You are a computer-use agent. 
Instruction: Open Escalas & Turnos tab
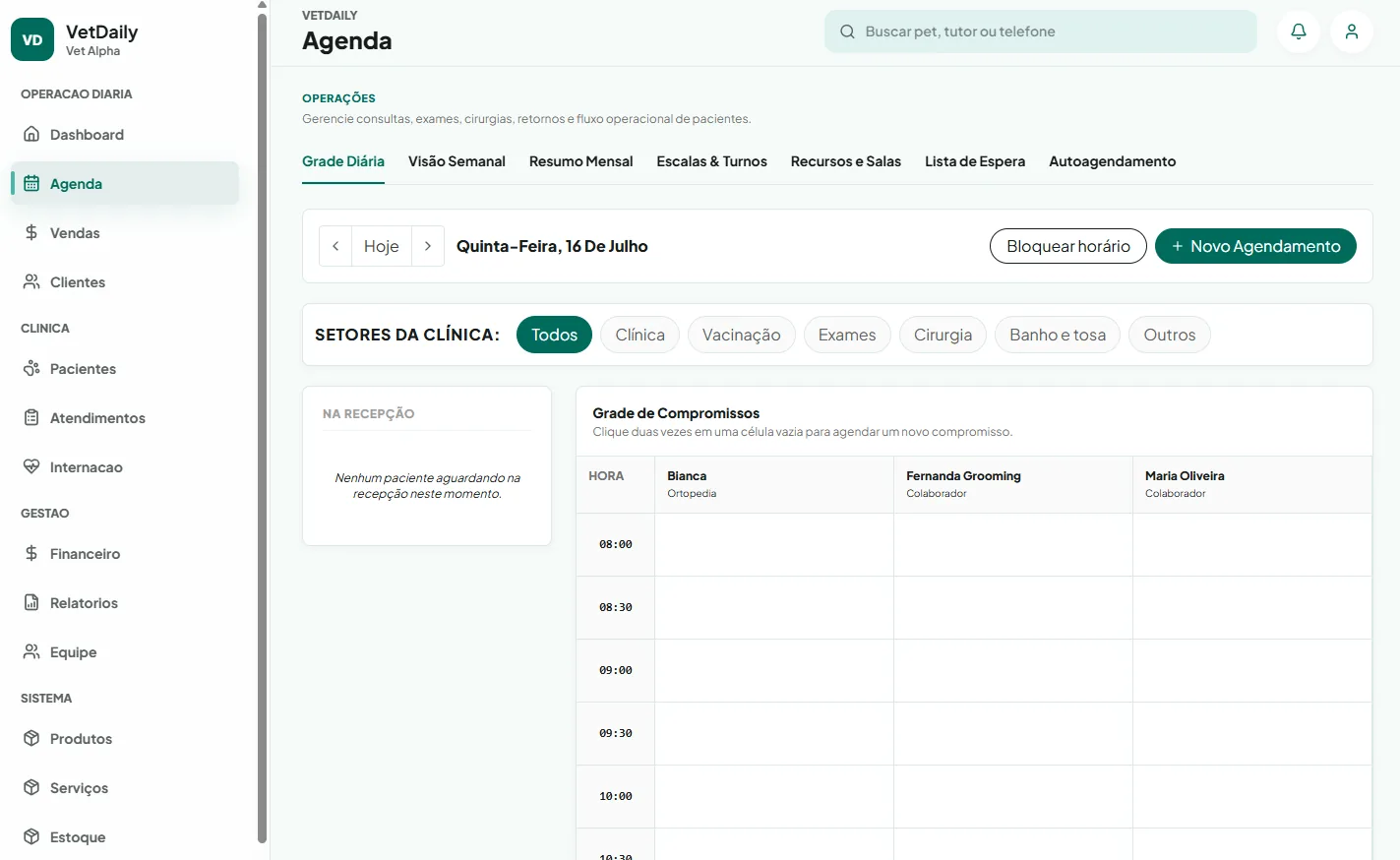coord(711,161)
